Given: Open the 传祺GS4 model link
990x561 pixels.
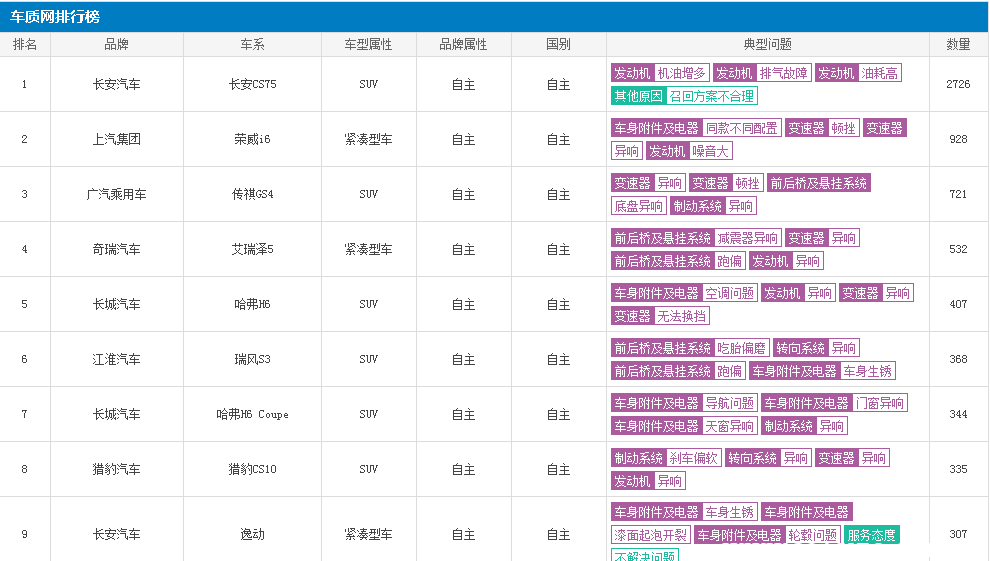Looking at the screenshot, I should pyautogui.click(x=252, y=194).
